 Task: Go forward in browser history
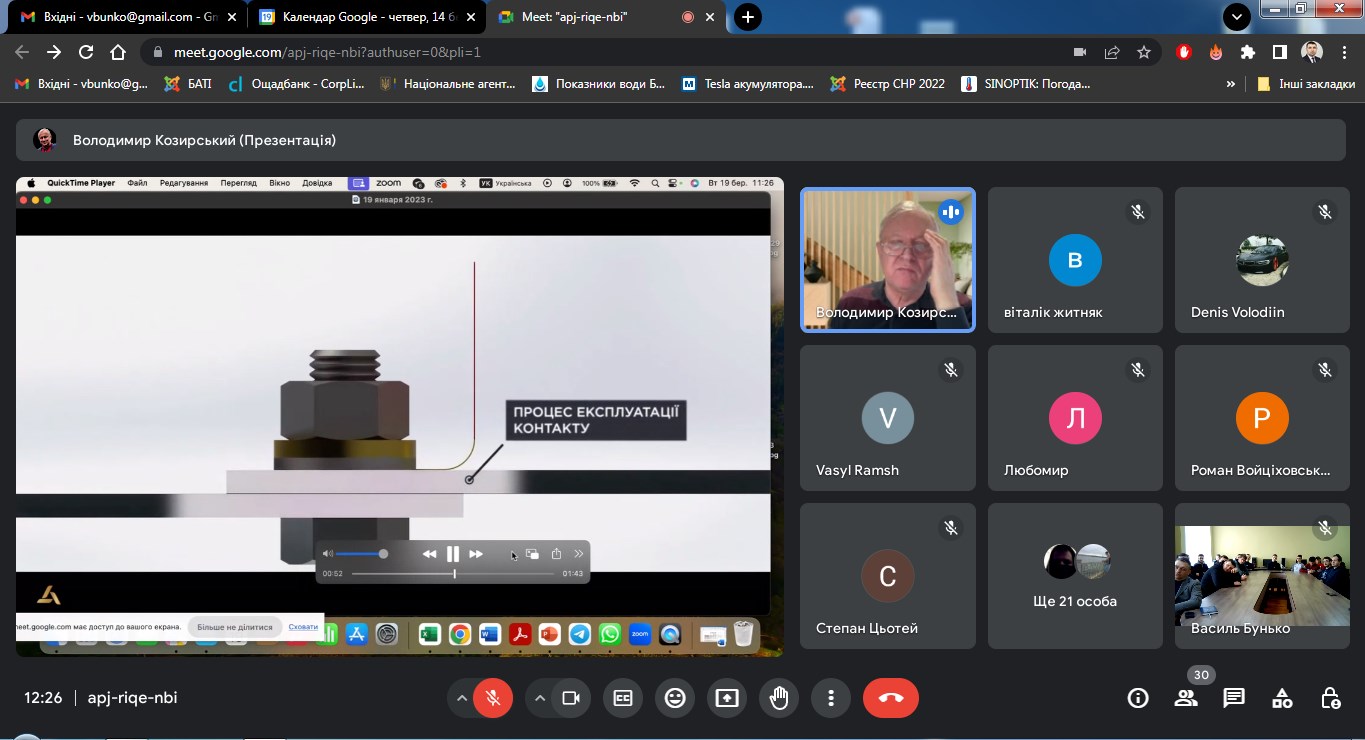[54, 52]
